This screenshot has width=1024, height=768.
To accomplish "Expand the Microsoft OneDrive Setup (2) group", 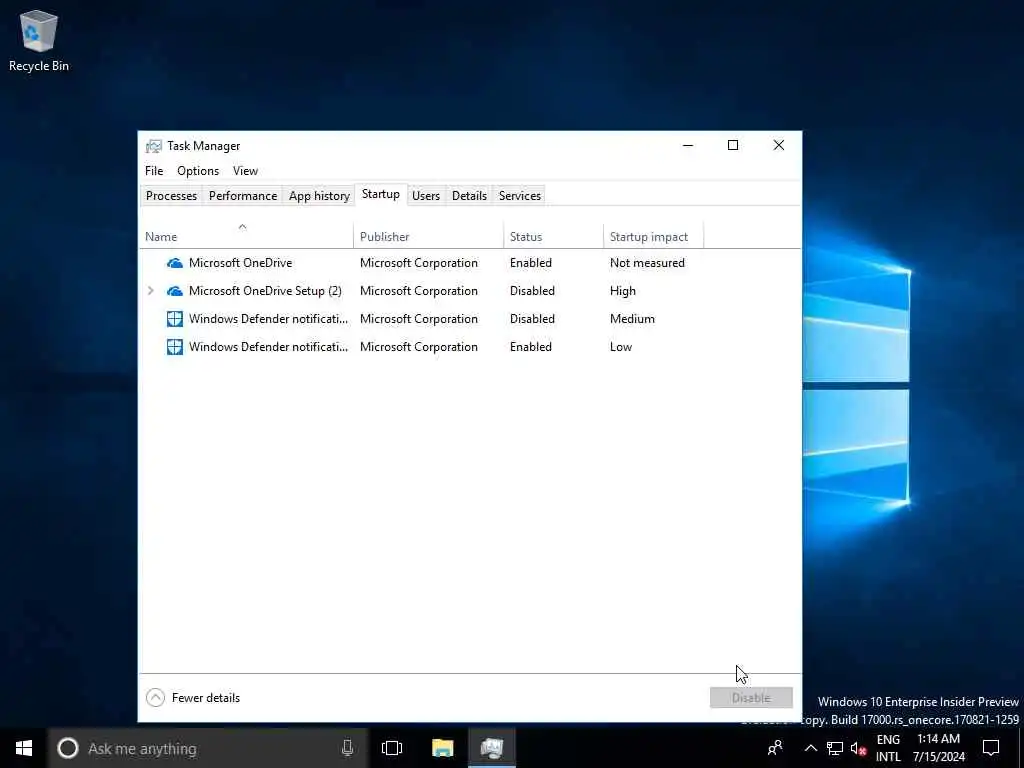I will tap(151, 291).
